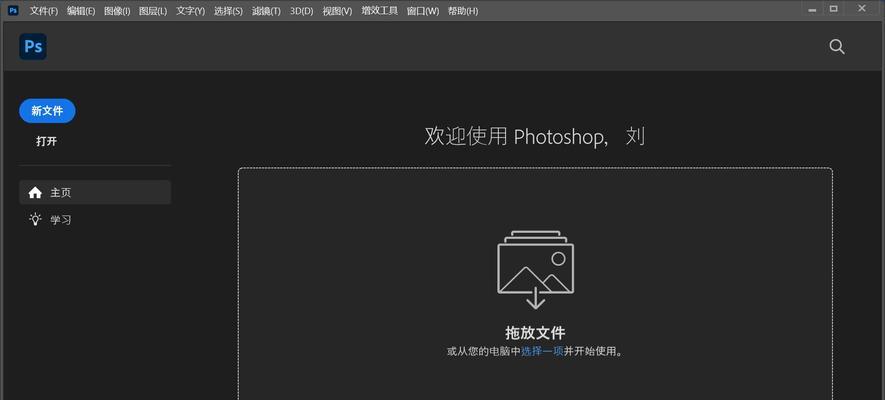Click the 拖放文件 heading text

click(535, 332)
